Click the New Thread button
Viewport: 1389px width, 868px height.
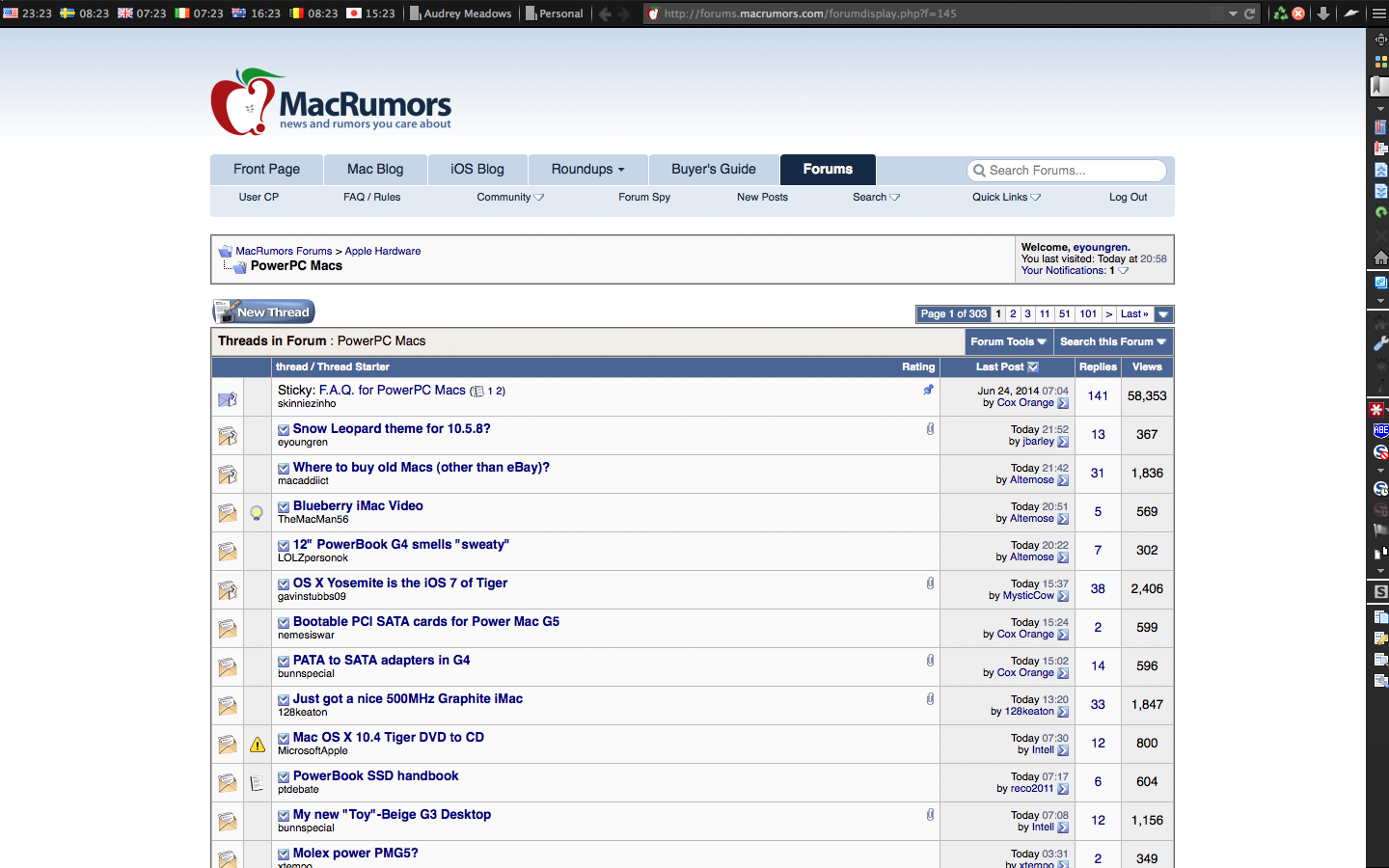[263, 312]
